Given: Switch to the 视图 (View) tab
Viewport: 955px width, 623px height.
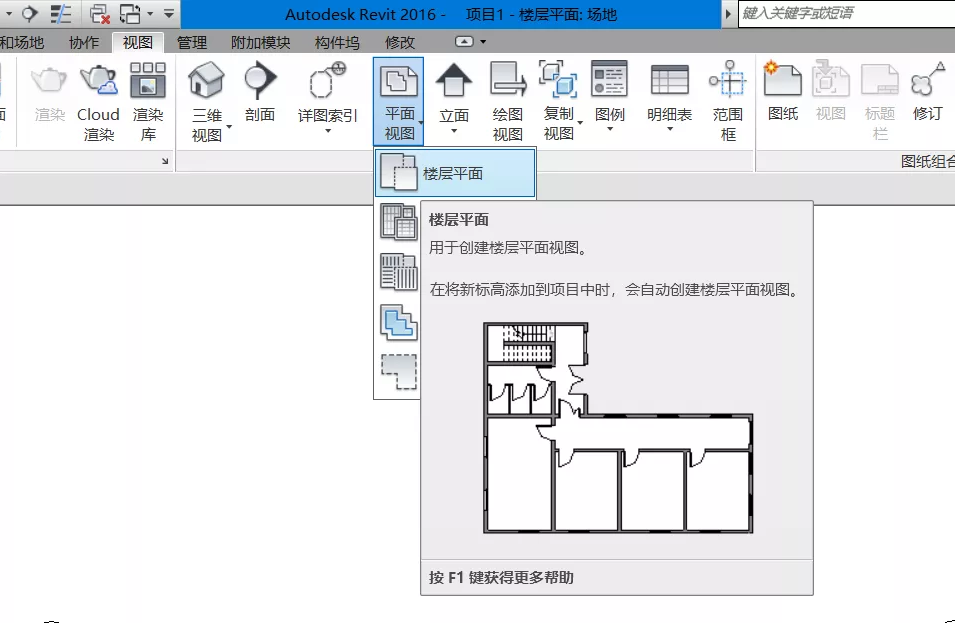Looking at the screenshot, I should 138,43.
